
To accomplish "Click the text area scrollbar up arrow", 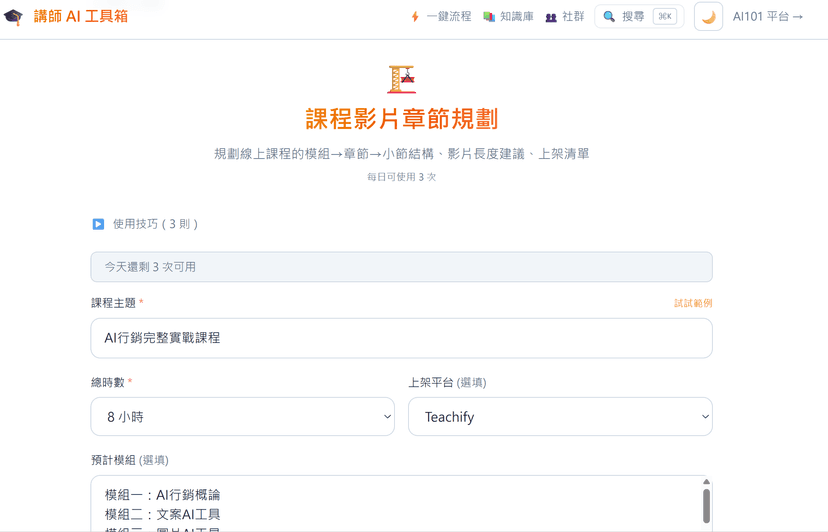I will pyautogui.click(x=706, y=482).
